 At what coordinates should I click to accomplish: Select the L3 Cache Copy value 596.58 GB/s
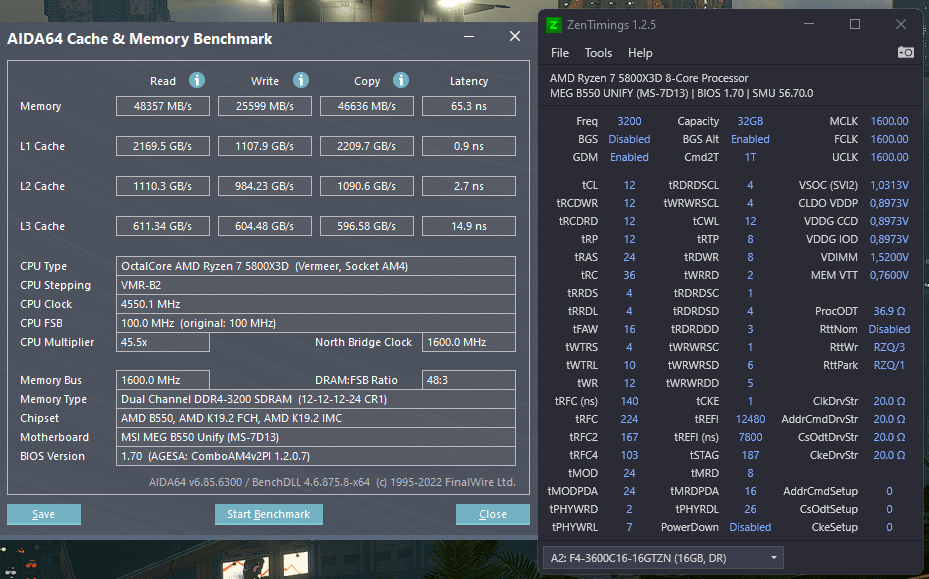coord(367,226)
